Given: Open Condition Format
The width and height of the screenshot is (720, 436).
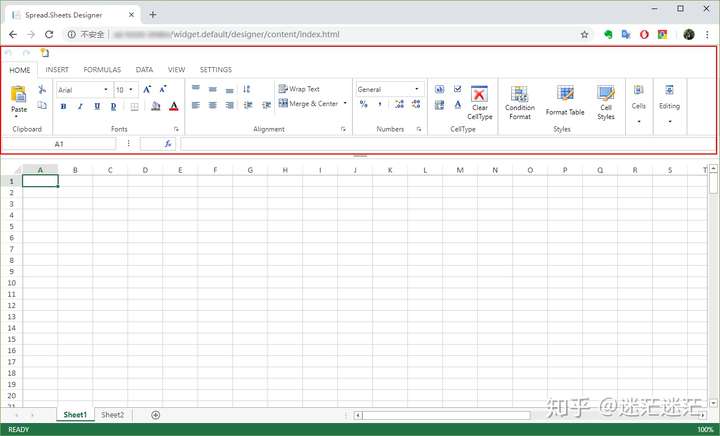Looking at the screenshot, I should pyautogui.click(x=520, y=103).
